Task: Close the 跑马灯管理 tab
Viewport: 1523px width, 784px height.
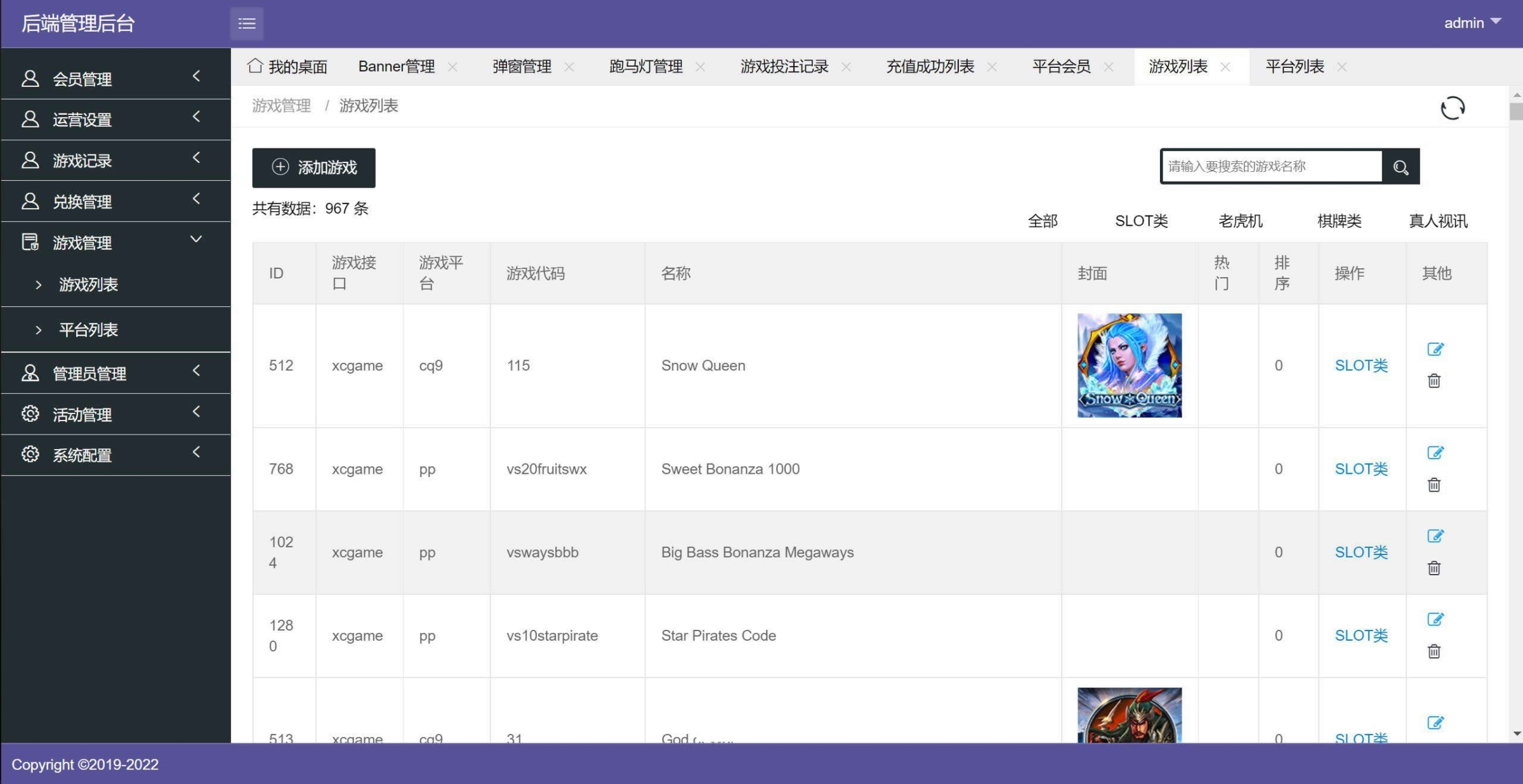Action: [700, 67]
